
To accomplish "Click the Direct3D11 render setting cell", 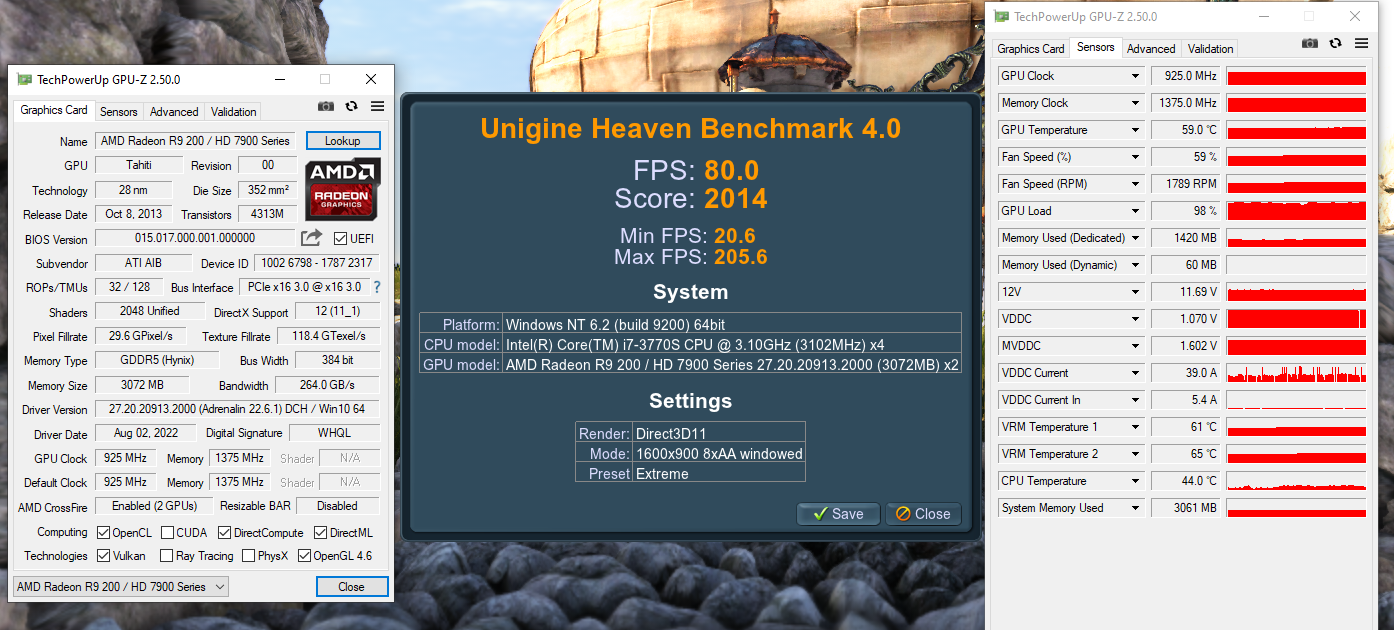I will 719,432.
